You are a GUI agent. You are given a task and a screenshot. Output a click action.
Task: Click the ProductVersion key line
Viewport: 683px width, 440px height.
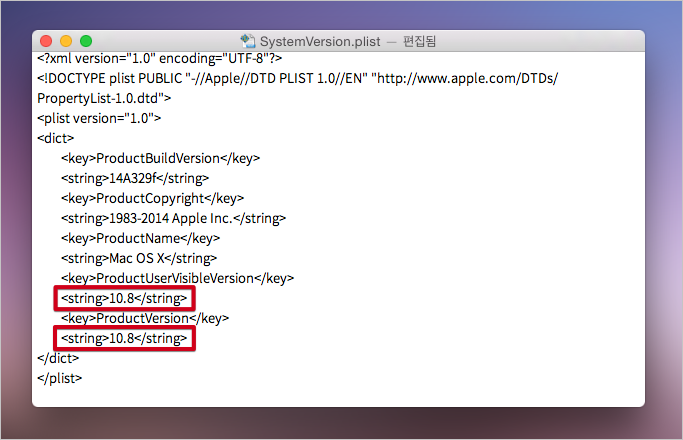pyautogui.click(x=145, y=319)
